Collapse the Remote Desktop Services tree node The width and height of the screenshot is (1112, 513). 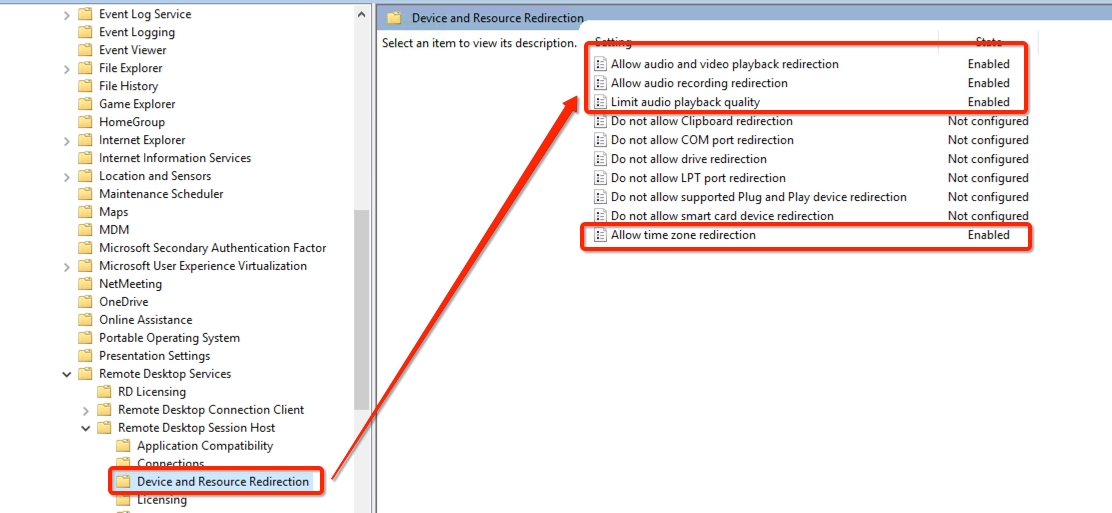coord(67,374)
